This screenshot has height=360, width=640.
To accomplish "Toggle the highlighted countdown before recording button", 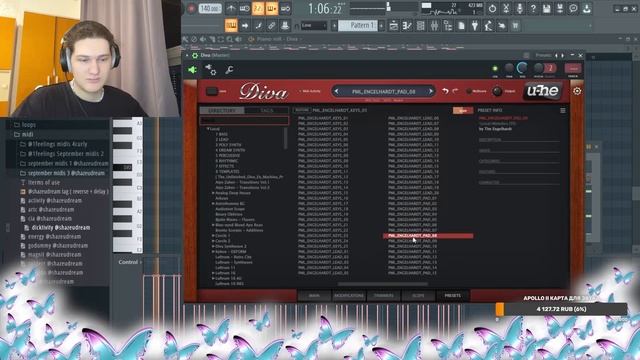I will click(258, 8).
